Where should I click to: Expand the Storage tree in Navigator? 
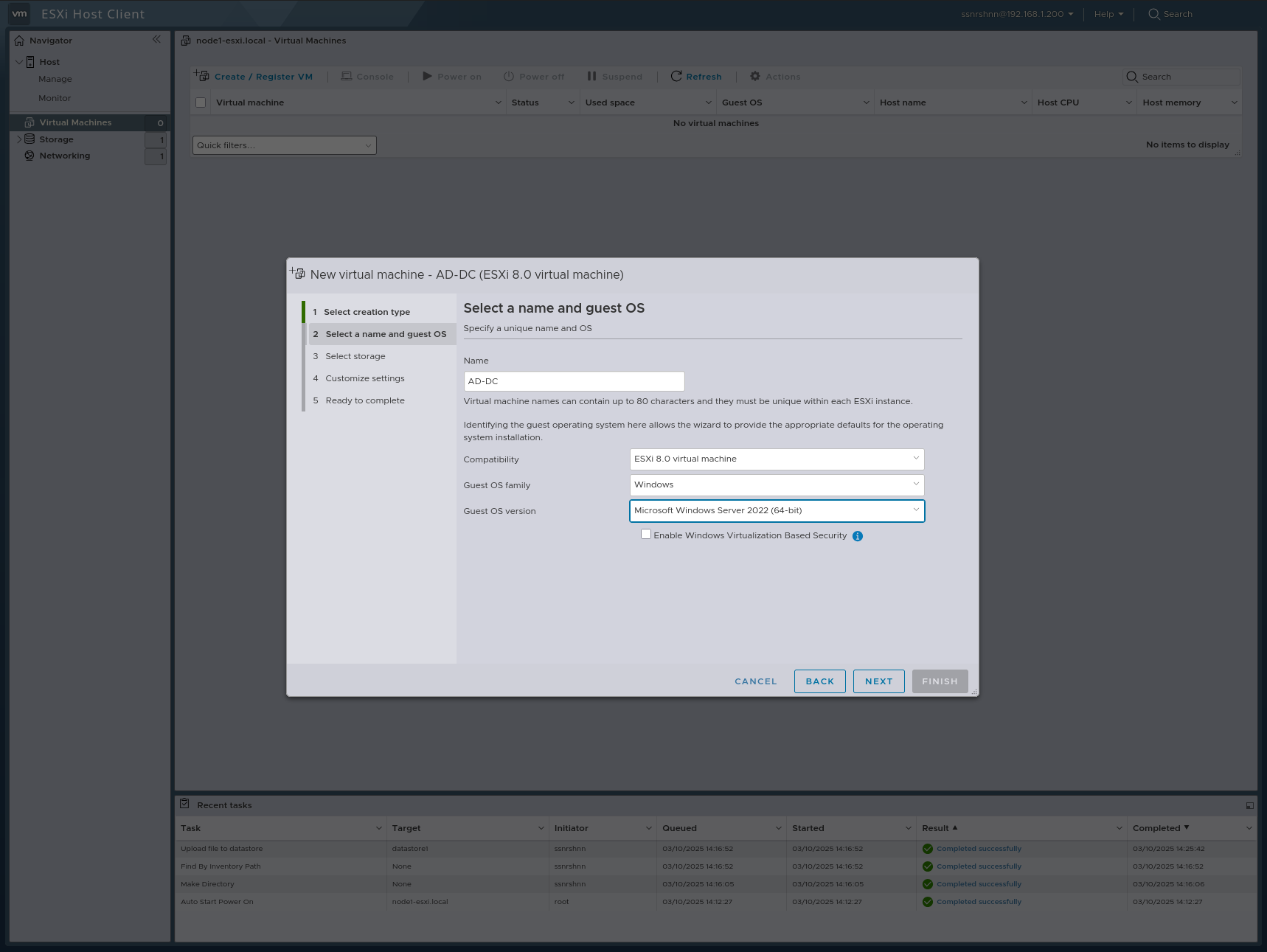pos(18,139)
